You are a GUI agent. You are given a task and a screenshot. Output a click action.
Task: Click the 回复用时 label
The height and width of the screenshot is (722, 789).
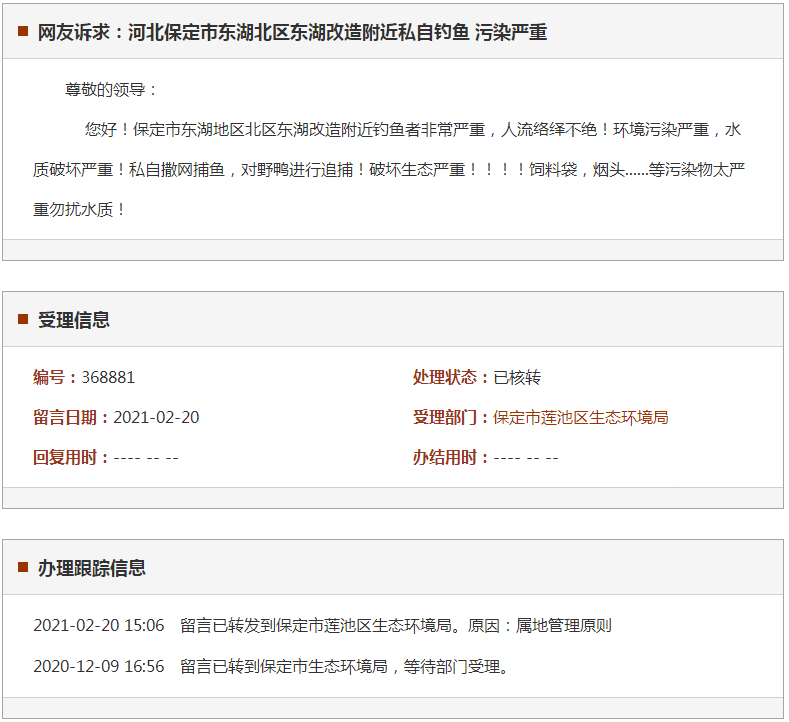(70, 457)
